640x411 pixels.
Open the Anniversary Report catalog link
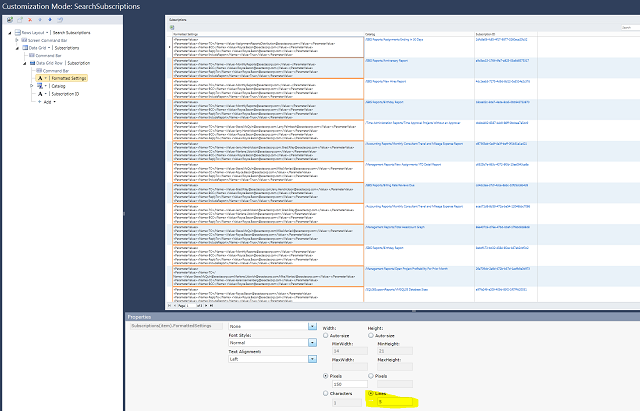point(387,60)
